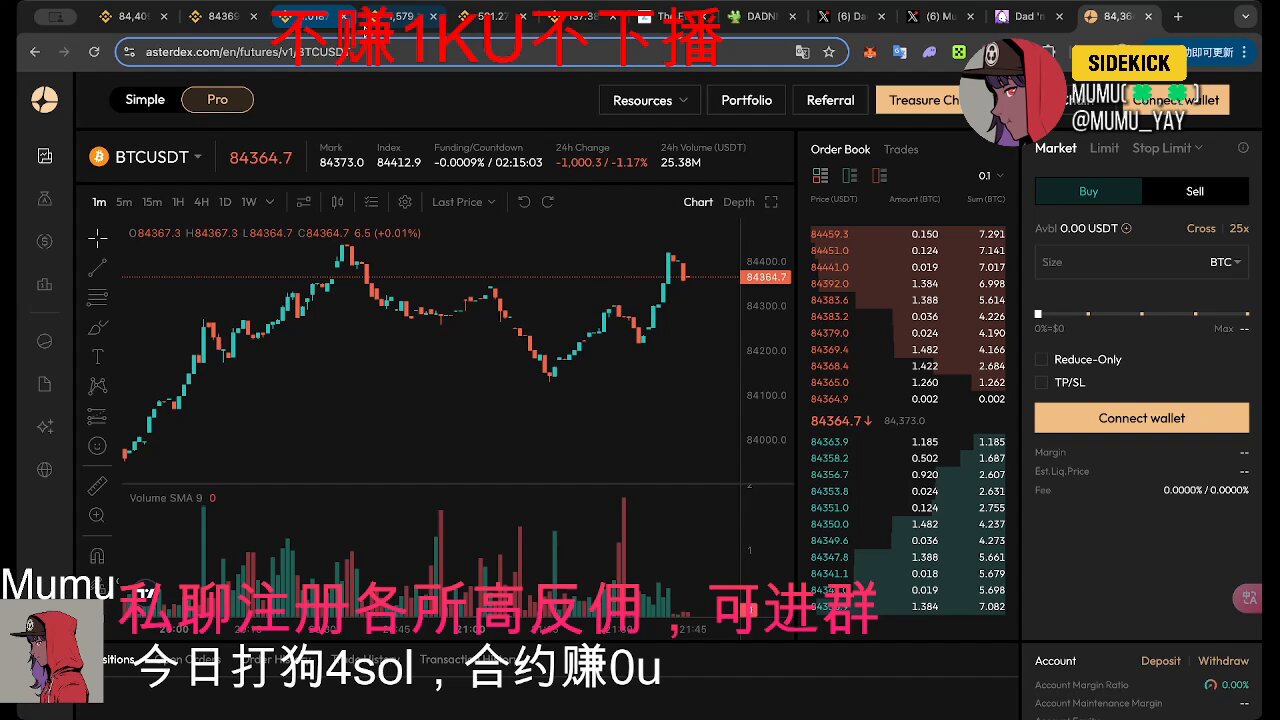
Task: Open the Aster logo home icon
Action: pyautogui.click(x=44, y=100)
